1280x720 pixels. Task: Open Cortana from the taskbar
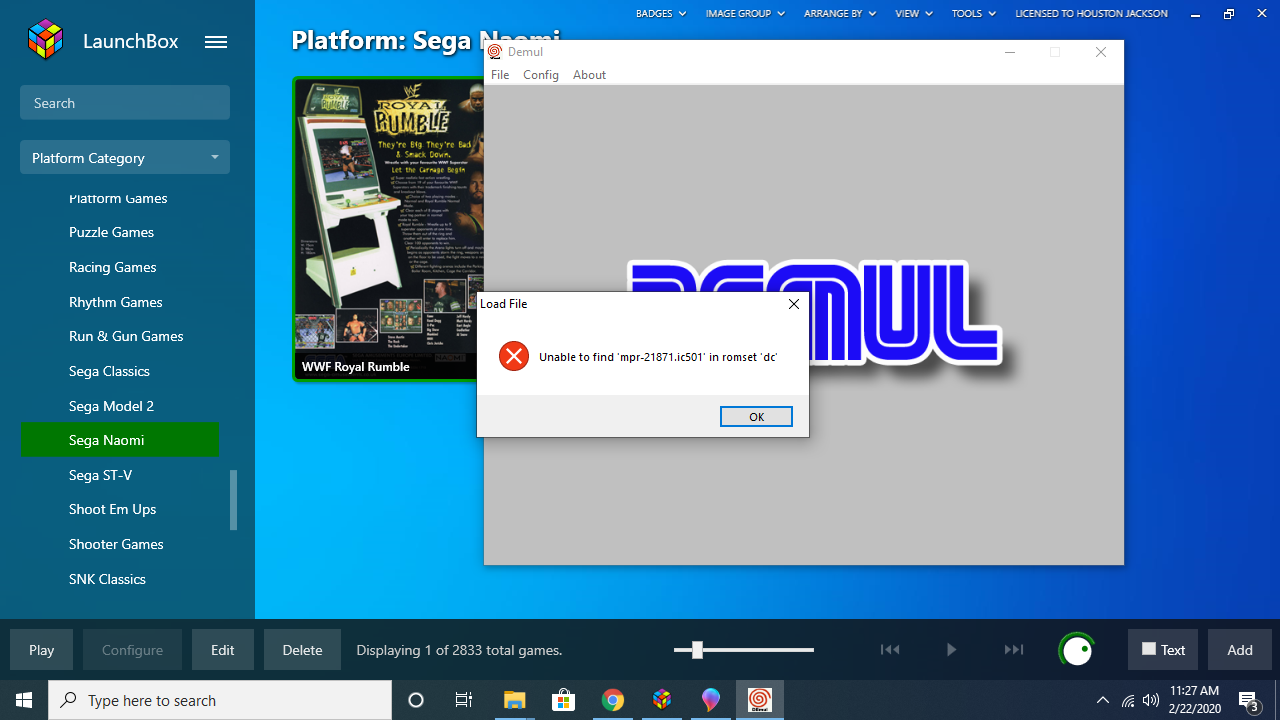click(x=416, y=700)
